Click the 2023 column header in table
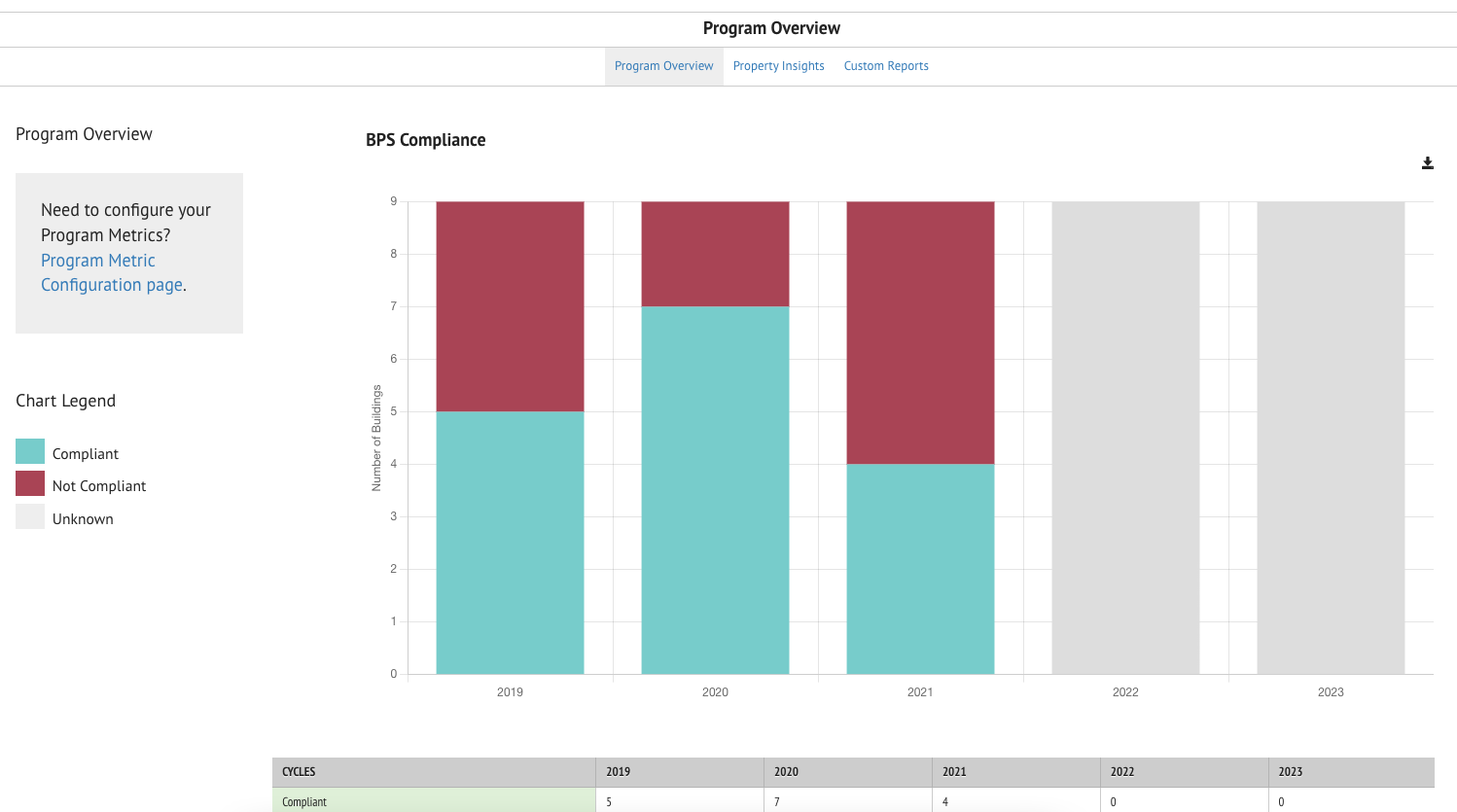This screenshot has height=812, width=1457. 1289,771
